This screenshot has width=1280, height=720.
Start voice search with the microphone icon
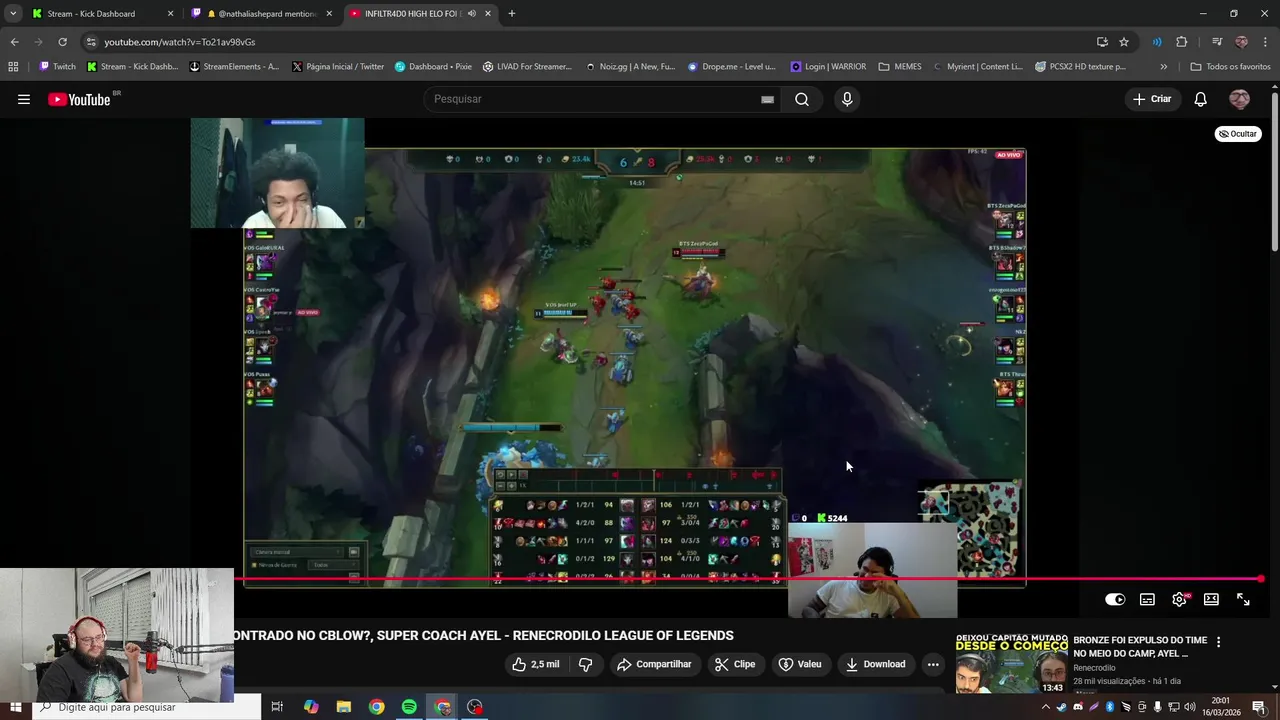point(847,99)
